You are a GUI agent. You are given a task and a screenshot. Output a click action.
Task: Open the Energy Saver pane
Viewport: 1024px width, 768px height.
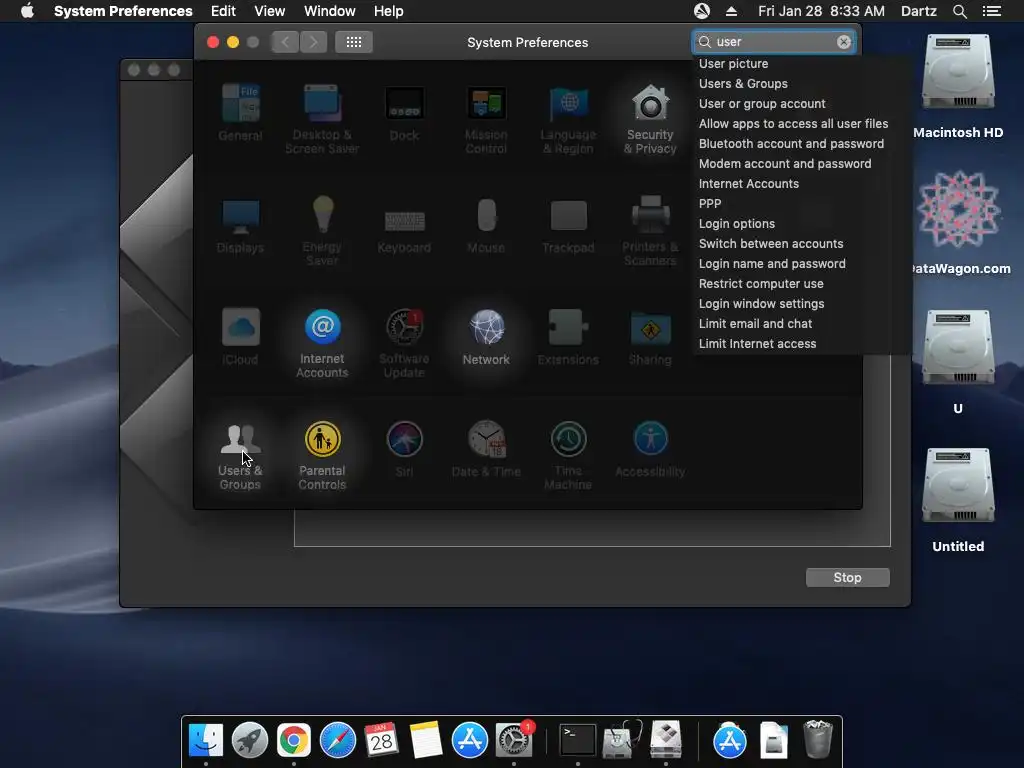tap(322, 231)
